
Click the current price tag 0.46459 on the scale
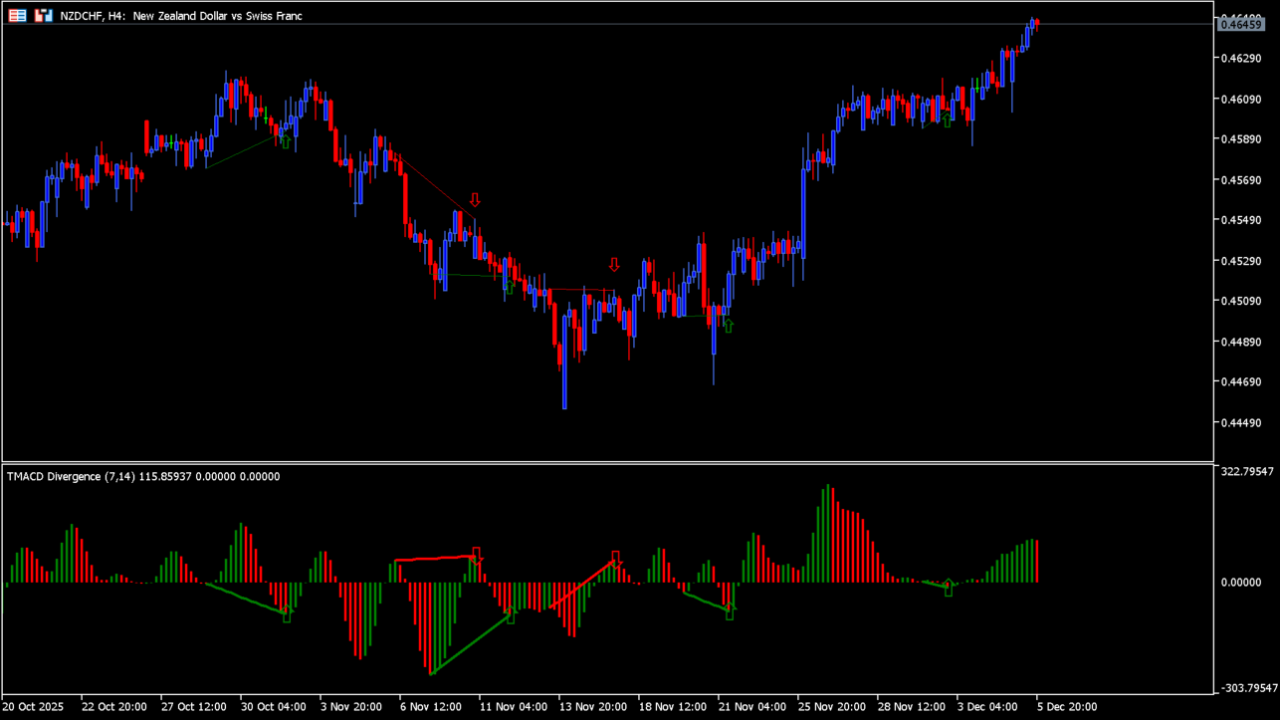pyautogui.click(x=1240, y=25)
